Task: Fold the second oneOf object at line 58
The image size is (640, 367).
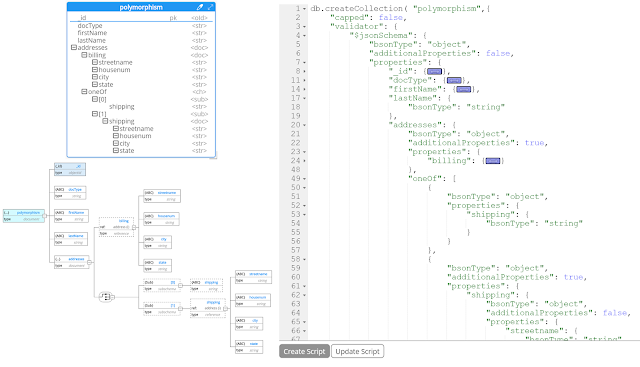Action: click(x=304, y=260)
